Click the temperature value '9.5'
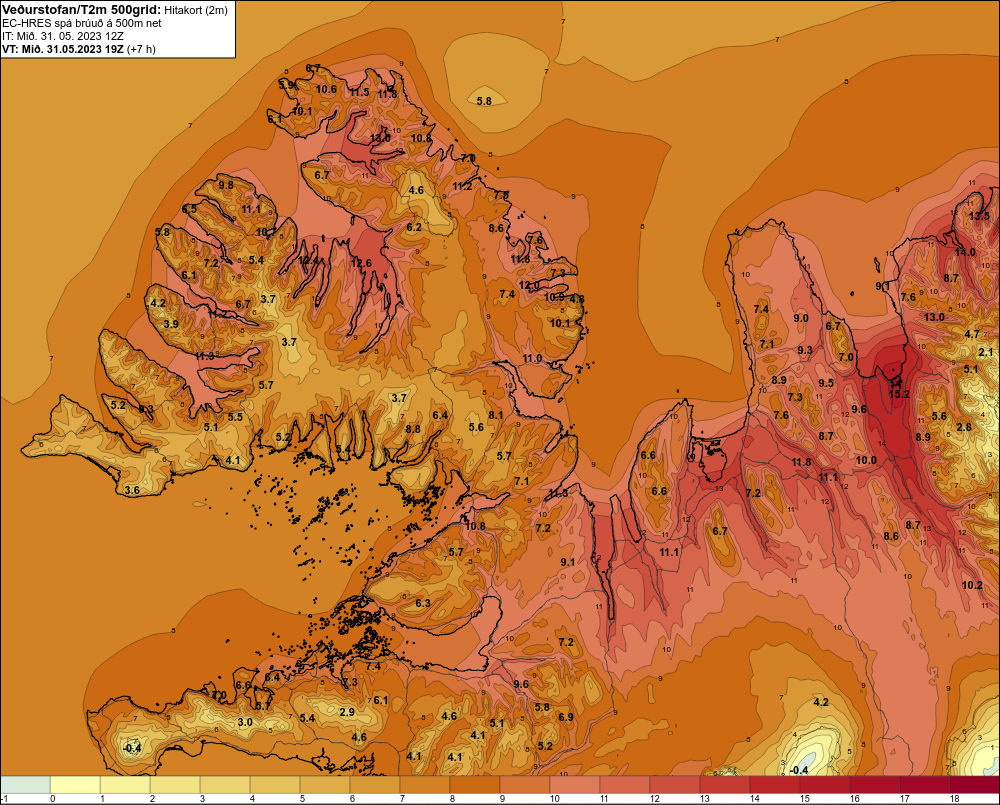 (826, 383)
